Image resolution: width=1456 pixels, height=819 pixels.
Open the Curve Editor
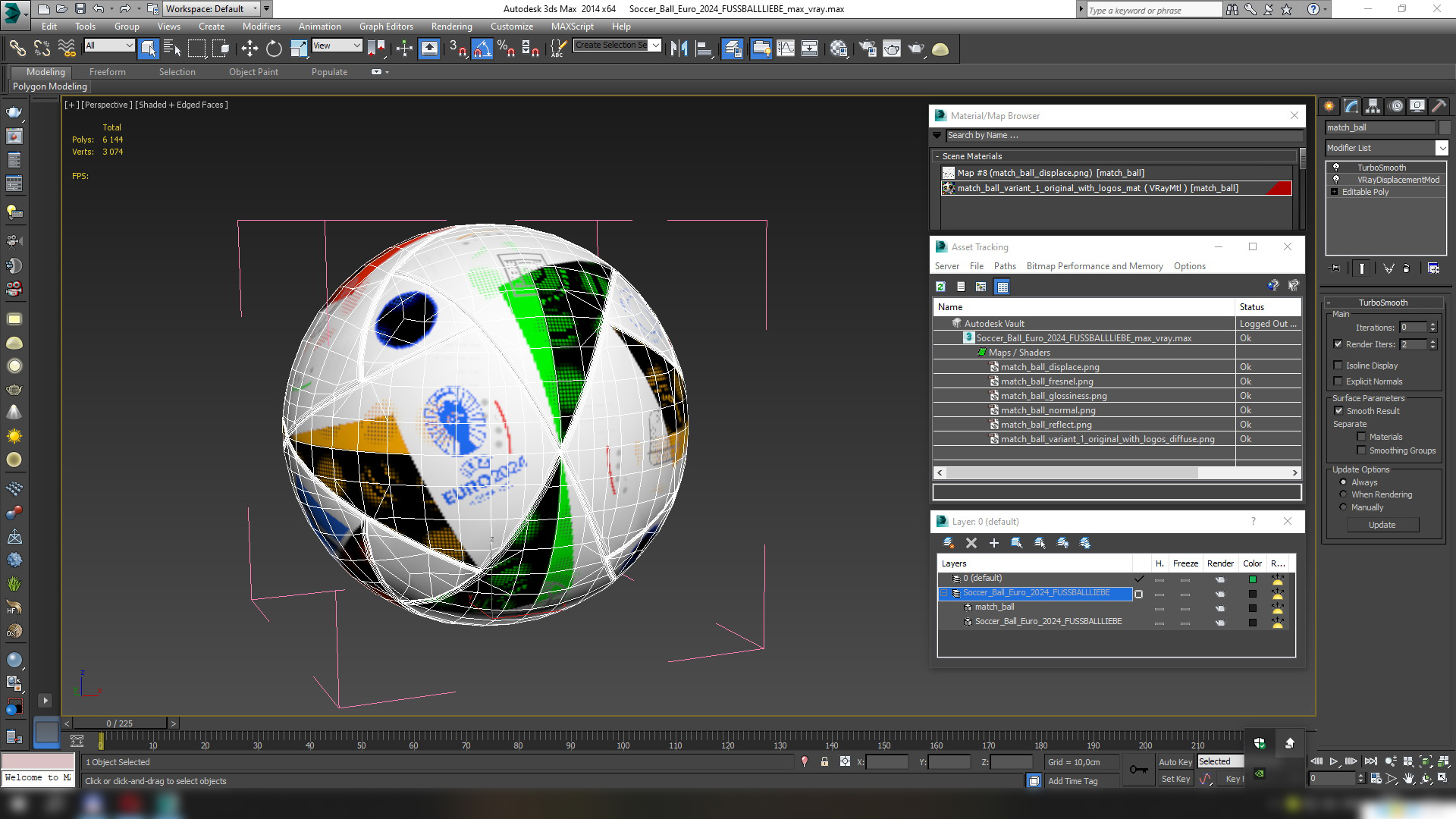786,49
